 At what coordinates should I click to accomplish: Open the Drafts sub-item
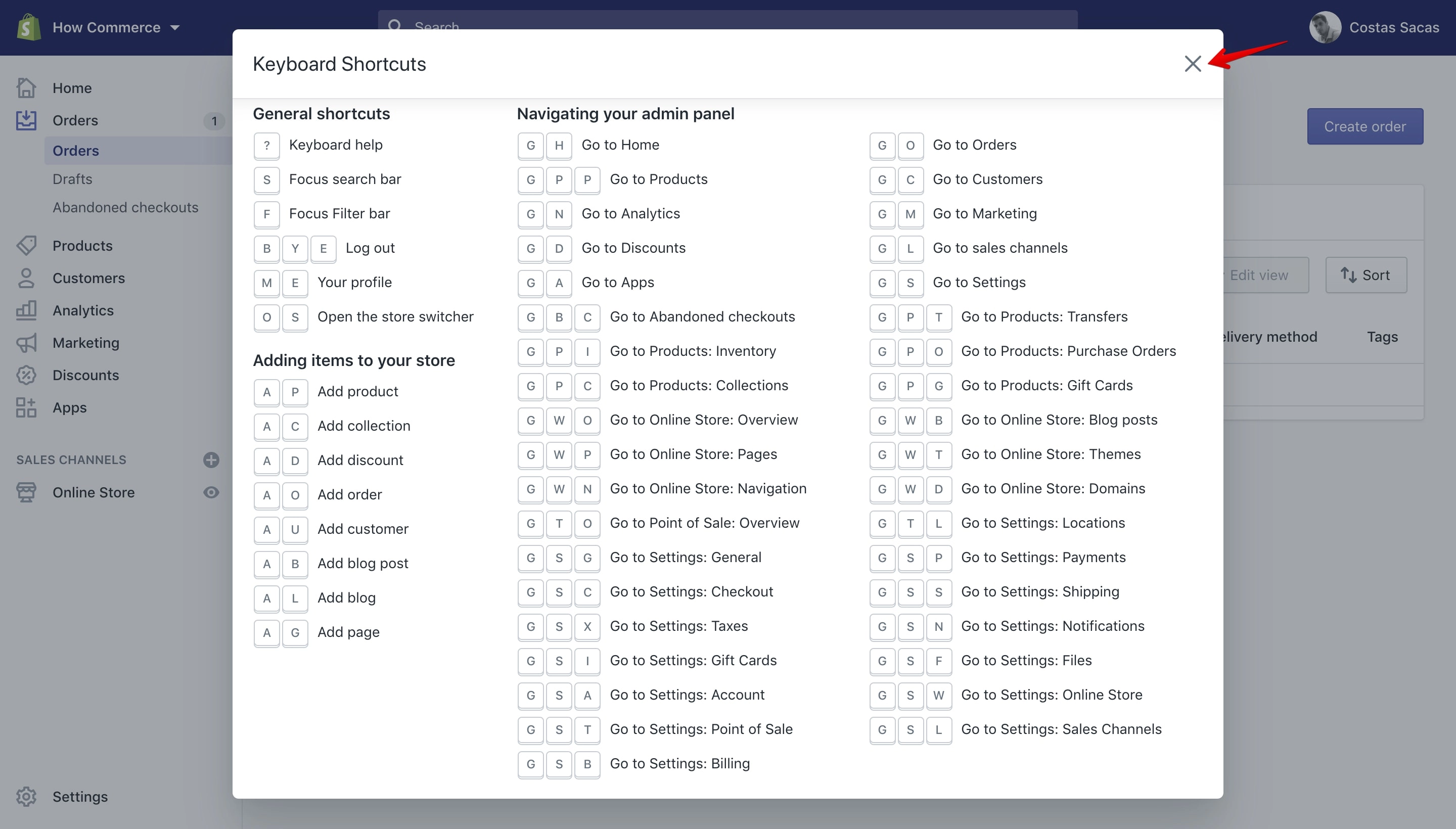[x=72, y=179]
